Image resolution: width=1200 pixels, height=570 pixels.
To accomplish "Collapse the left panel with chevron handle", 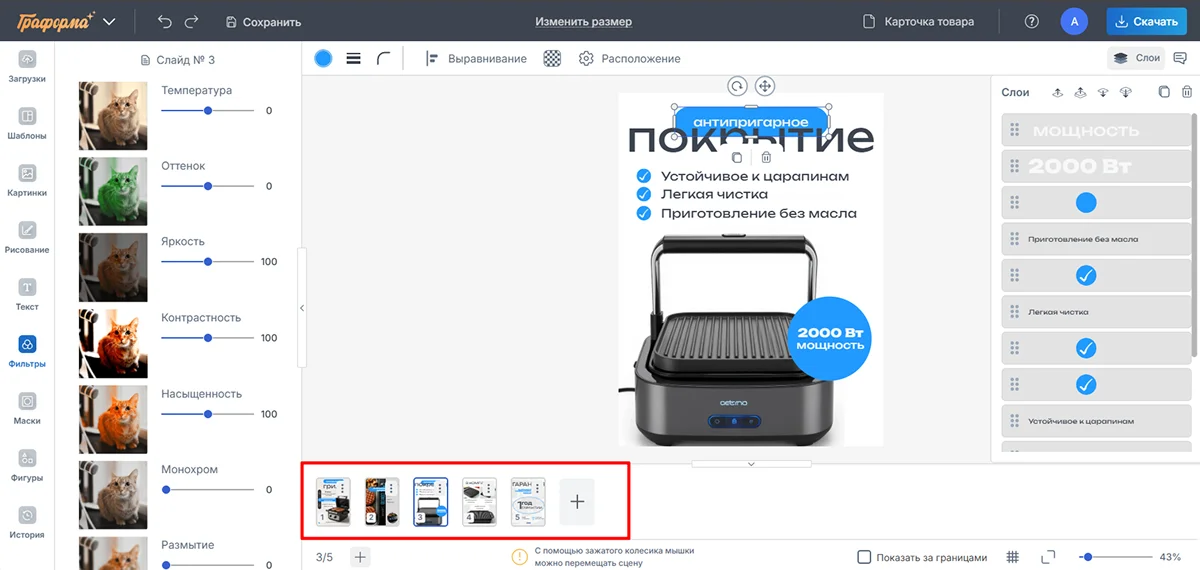I will click(302, 308).
